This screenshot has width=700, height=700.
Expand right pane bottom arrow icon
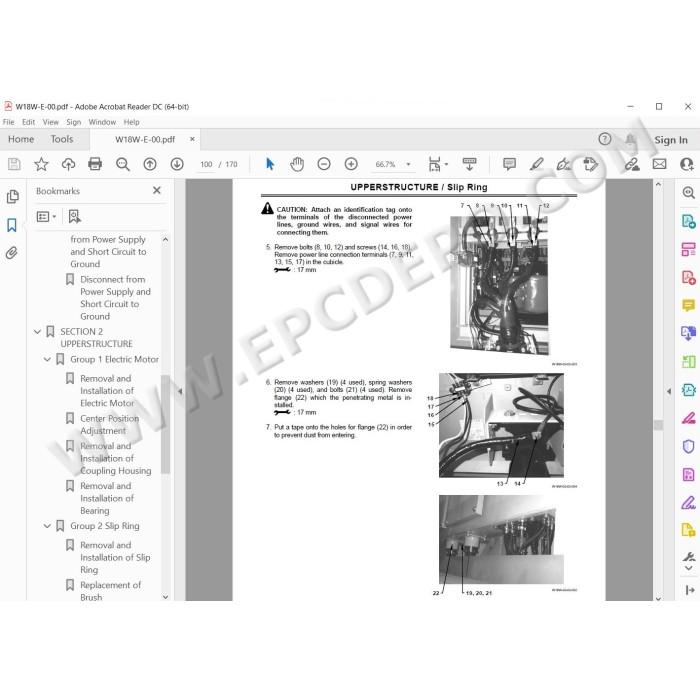tap(689, 590)
